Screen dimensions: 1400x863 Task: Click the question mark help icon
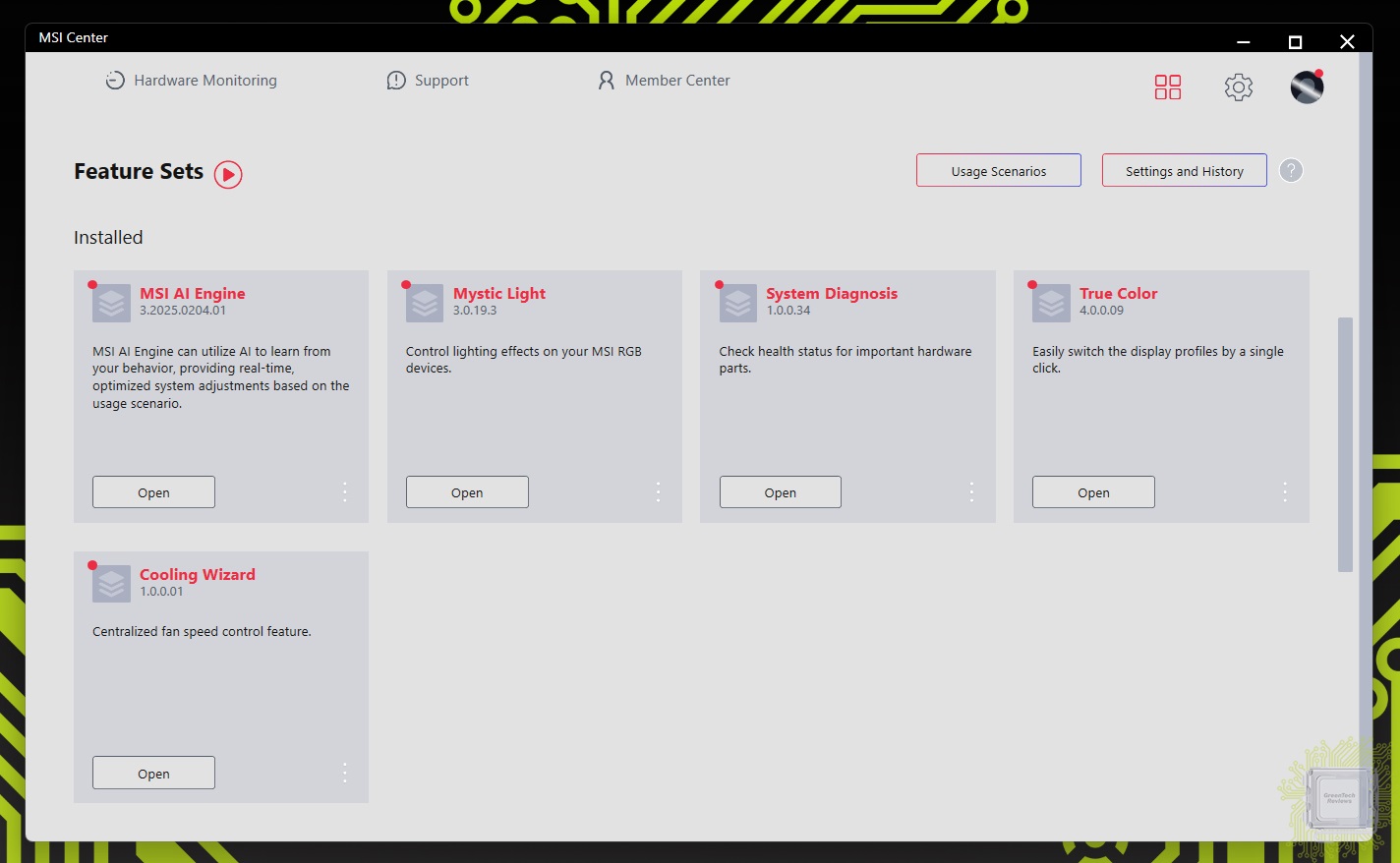1291,170
